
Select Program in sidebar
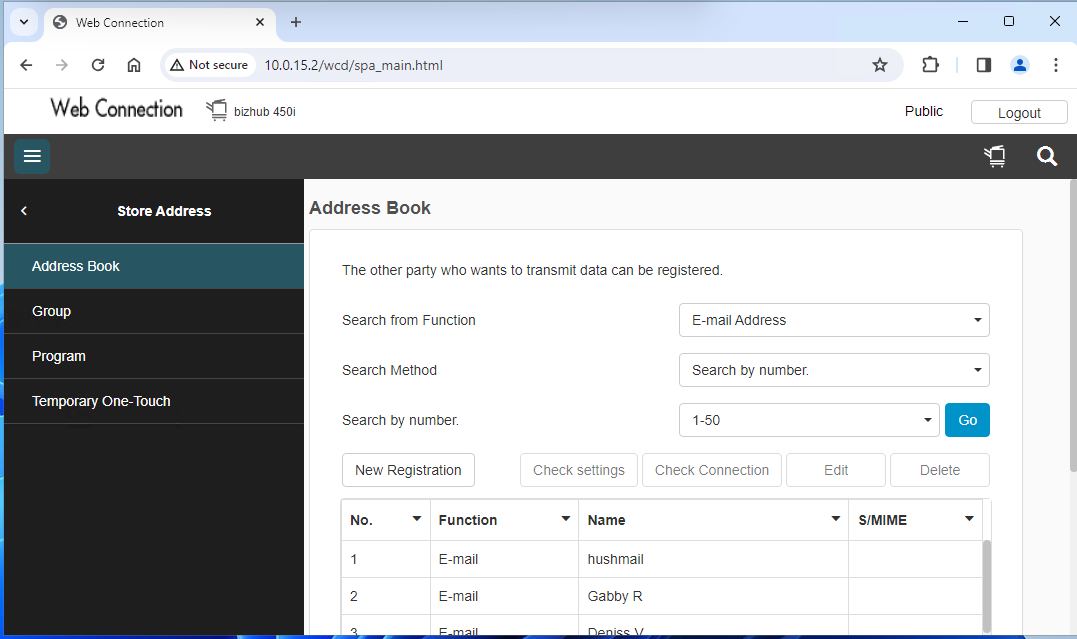[154, 356]
